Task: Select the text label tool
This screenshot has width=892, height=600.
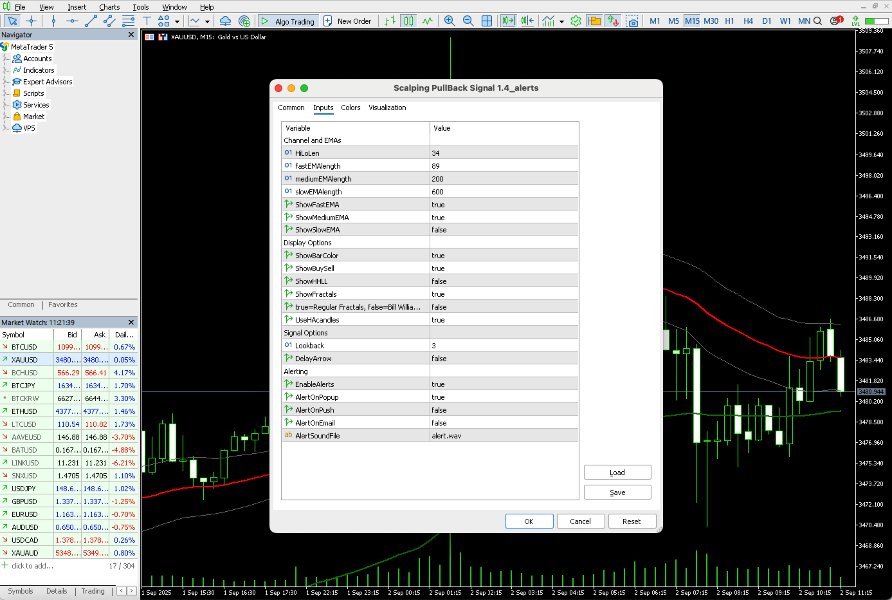Action: pyautogui.click(x=146, y=21)
